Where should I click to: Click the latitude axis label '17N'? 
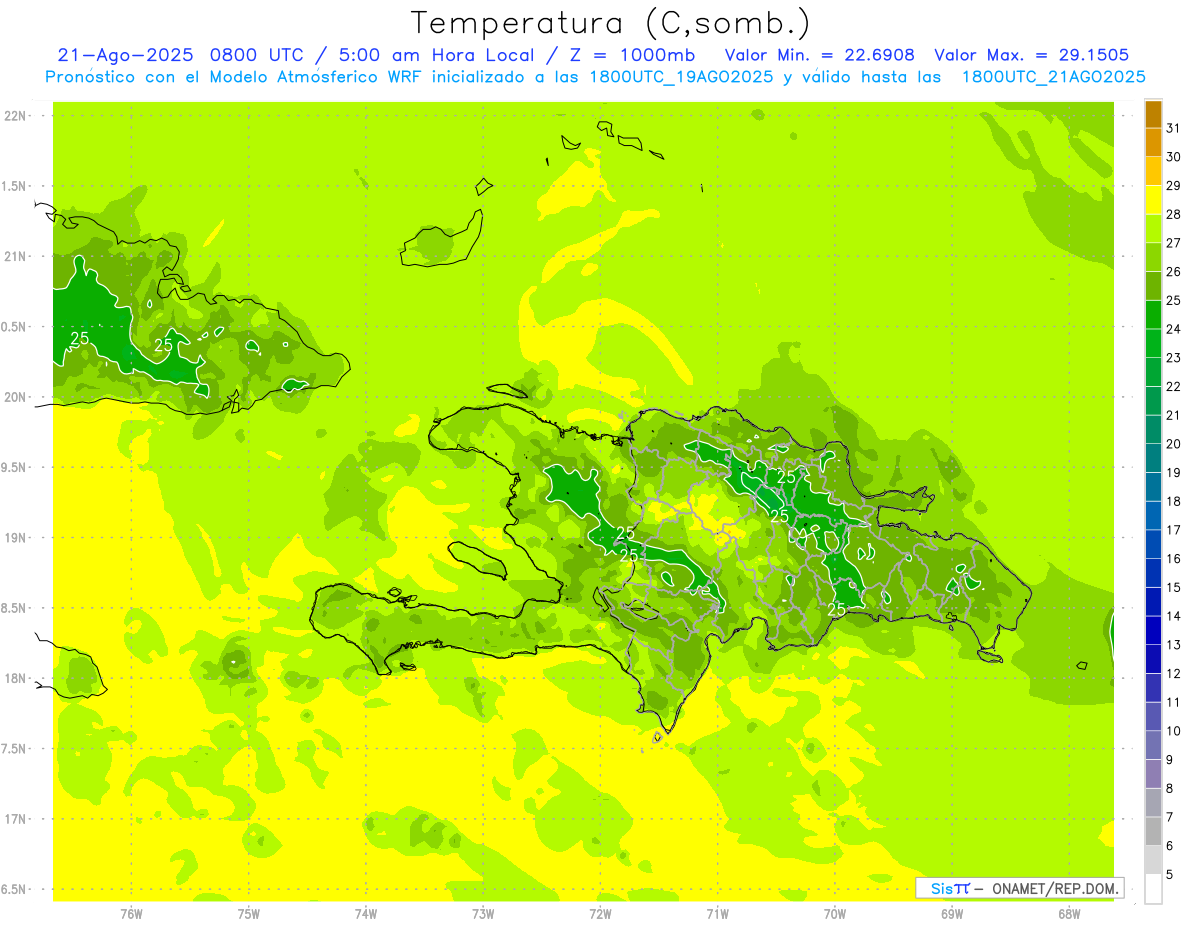tap(15, 819)
